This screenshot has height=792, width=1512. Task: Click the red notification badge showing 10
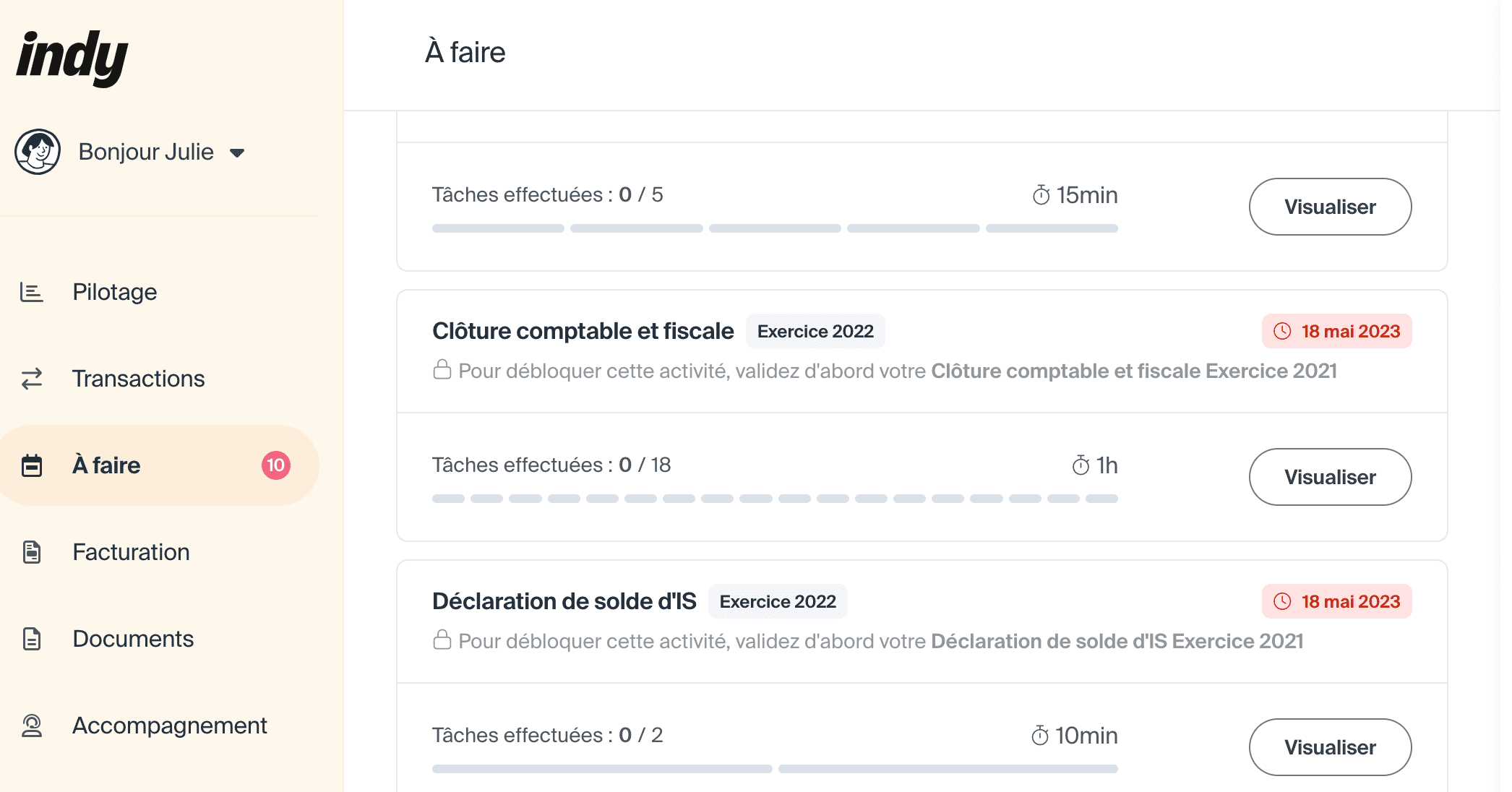point(276,465)
